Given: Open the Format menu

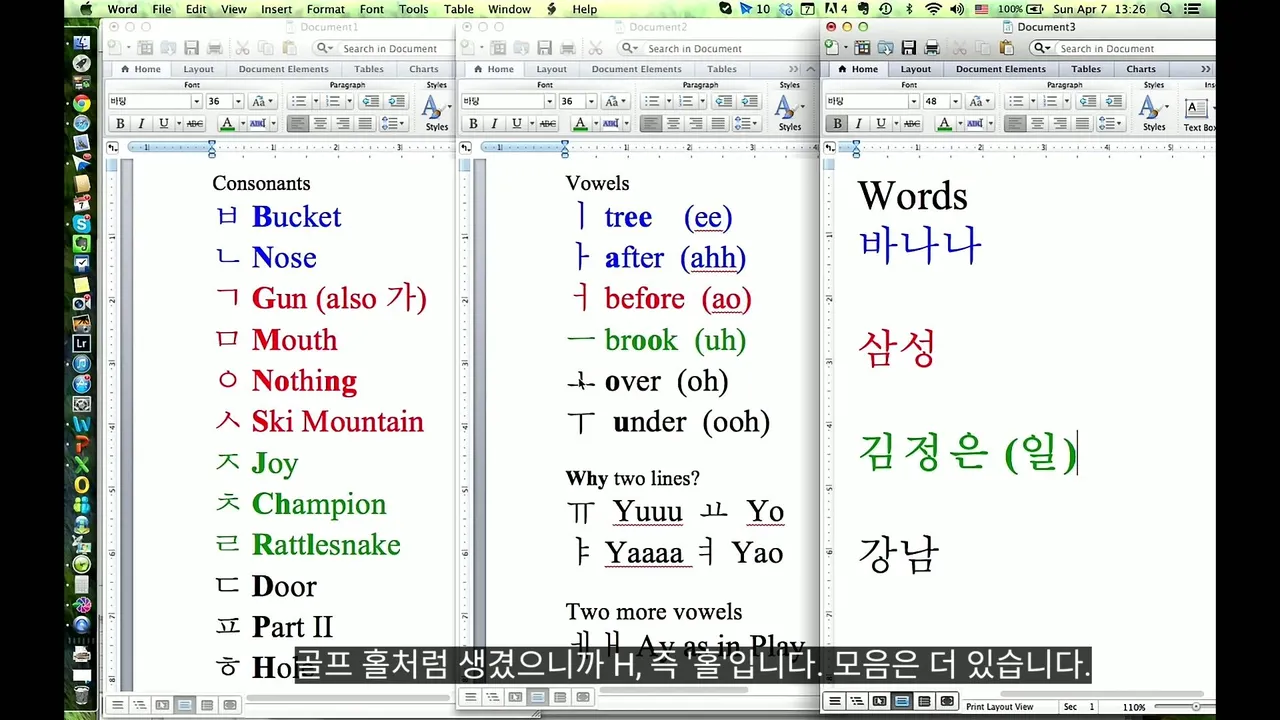Looking at the screenshot, I should 326,9.
